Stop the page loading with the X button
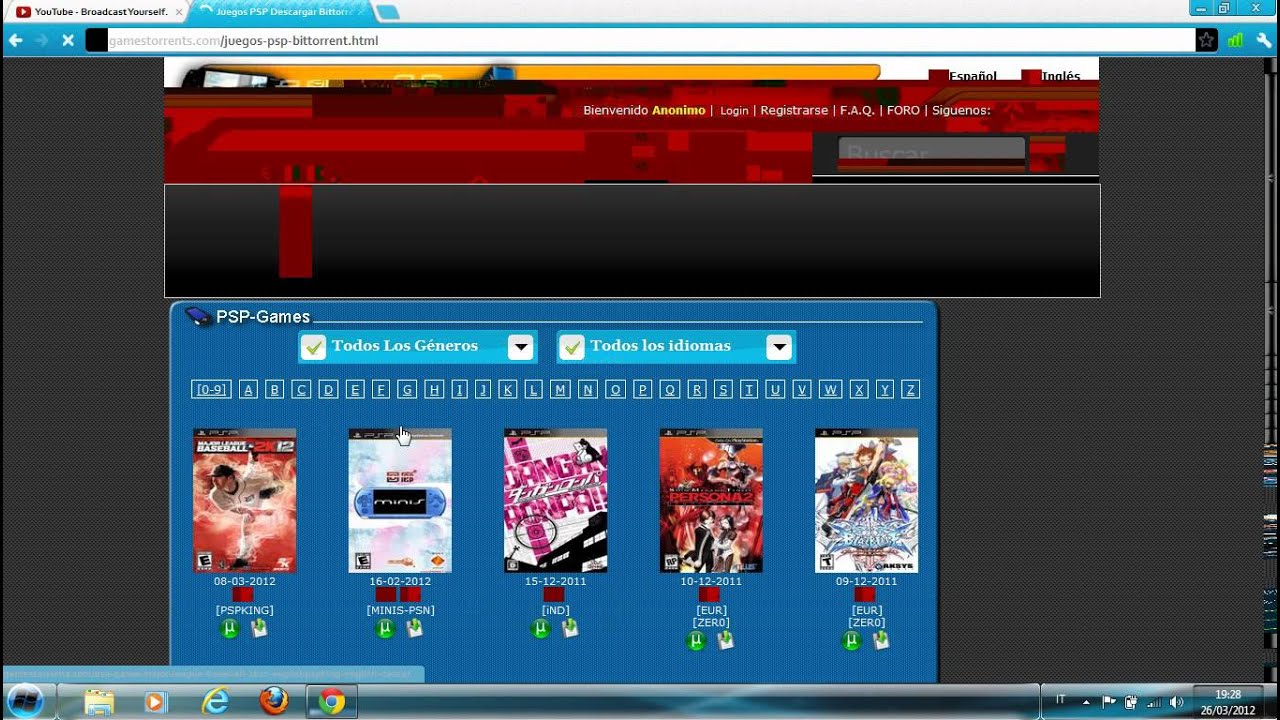1280x720 pixels. point(67,40)
